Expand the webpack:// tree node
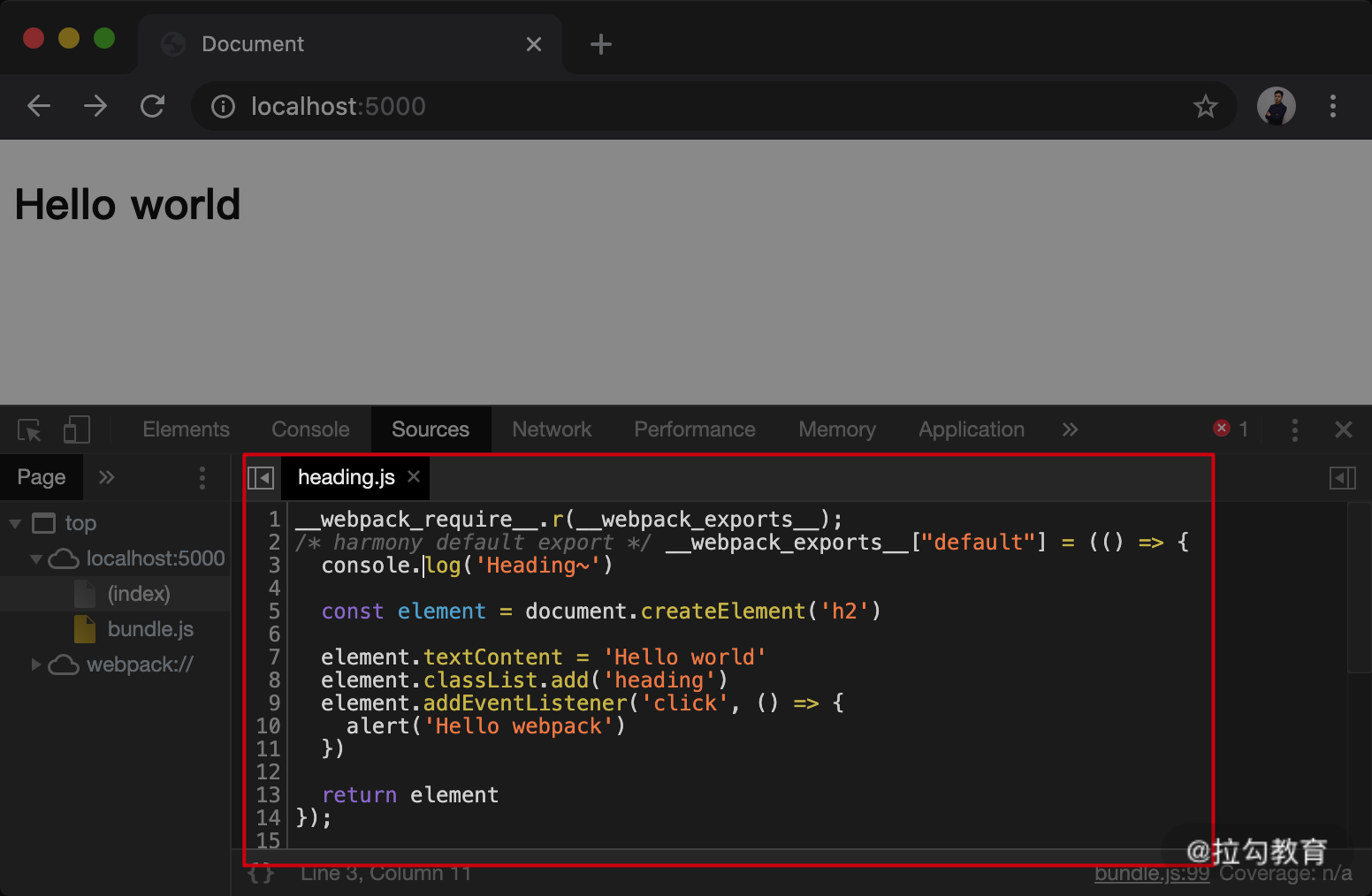1372x896 pixels. 36,664
